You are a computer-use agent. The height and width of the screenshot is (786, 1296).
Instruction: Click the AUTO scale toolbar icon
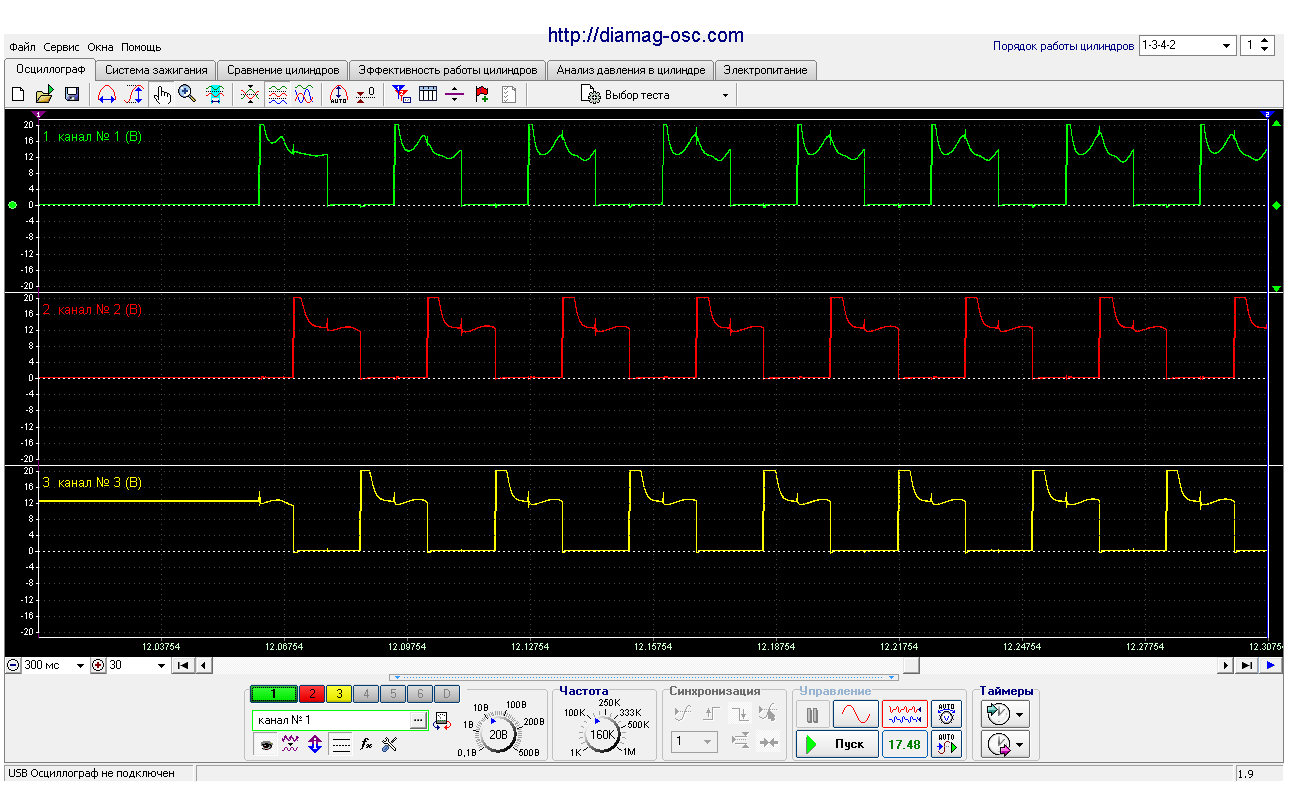point(339,95)
